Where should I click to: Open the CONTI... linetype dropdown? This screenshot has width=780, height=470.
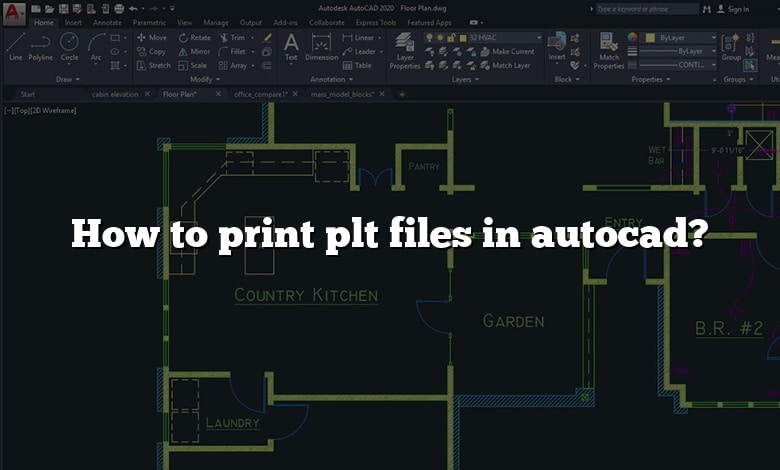pyautogui.click(x=678, y=65)
